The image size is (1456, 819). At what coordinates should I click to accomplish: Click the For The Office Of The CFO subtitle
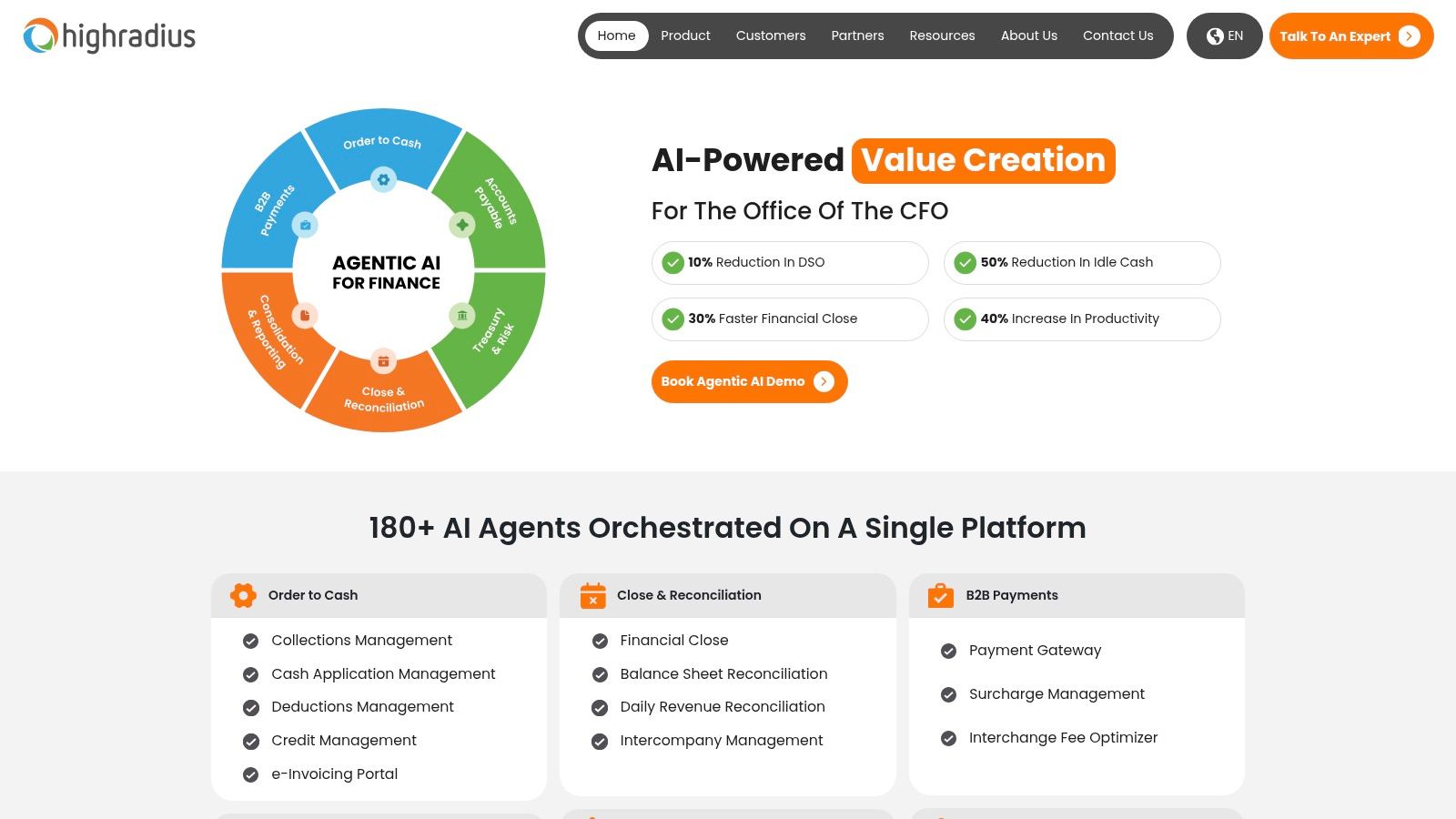point(800,211)
